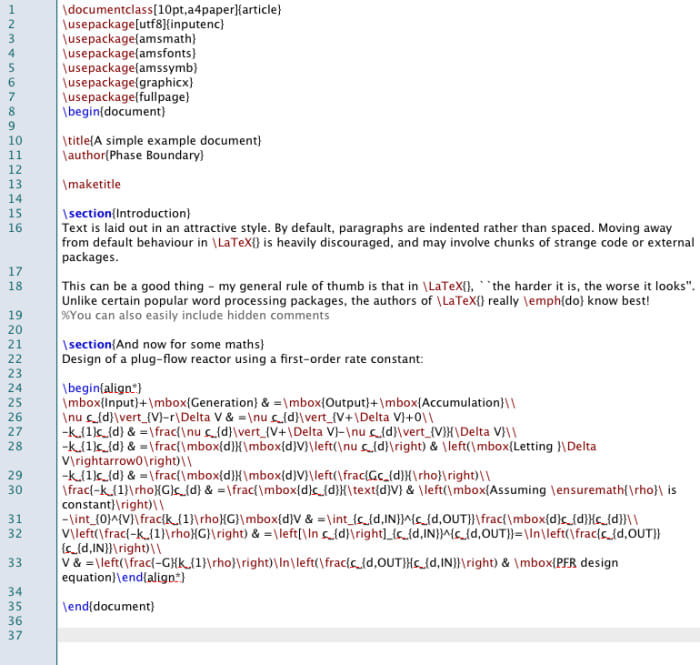Click line number 21 in the gutter

(x=15, y=345)
